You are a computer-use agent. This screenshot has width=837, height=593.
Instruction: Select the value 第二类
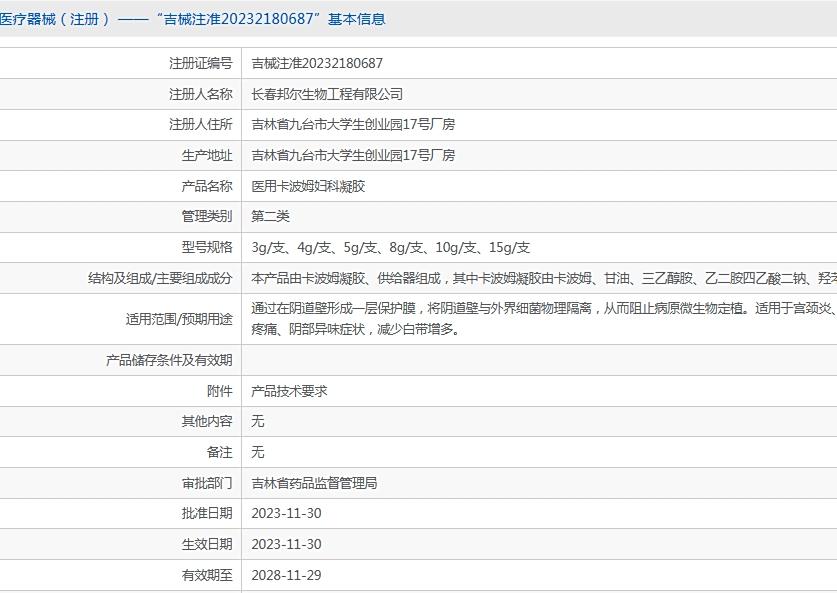271,216
